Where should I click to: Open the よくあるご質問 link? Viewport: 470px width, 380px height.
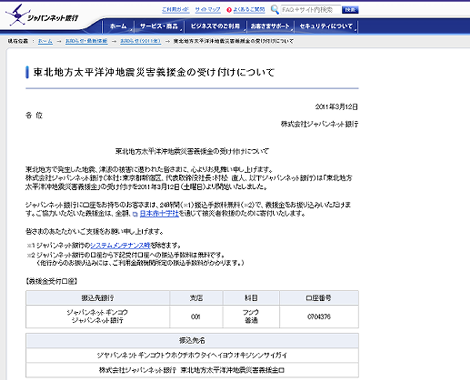[x=249, y=10]
